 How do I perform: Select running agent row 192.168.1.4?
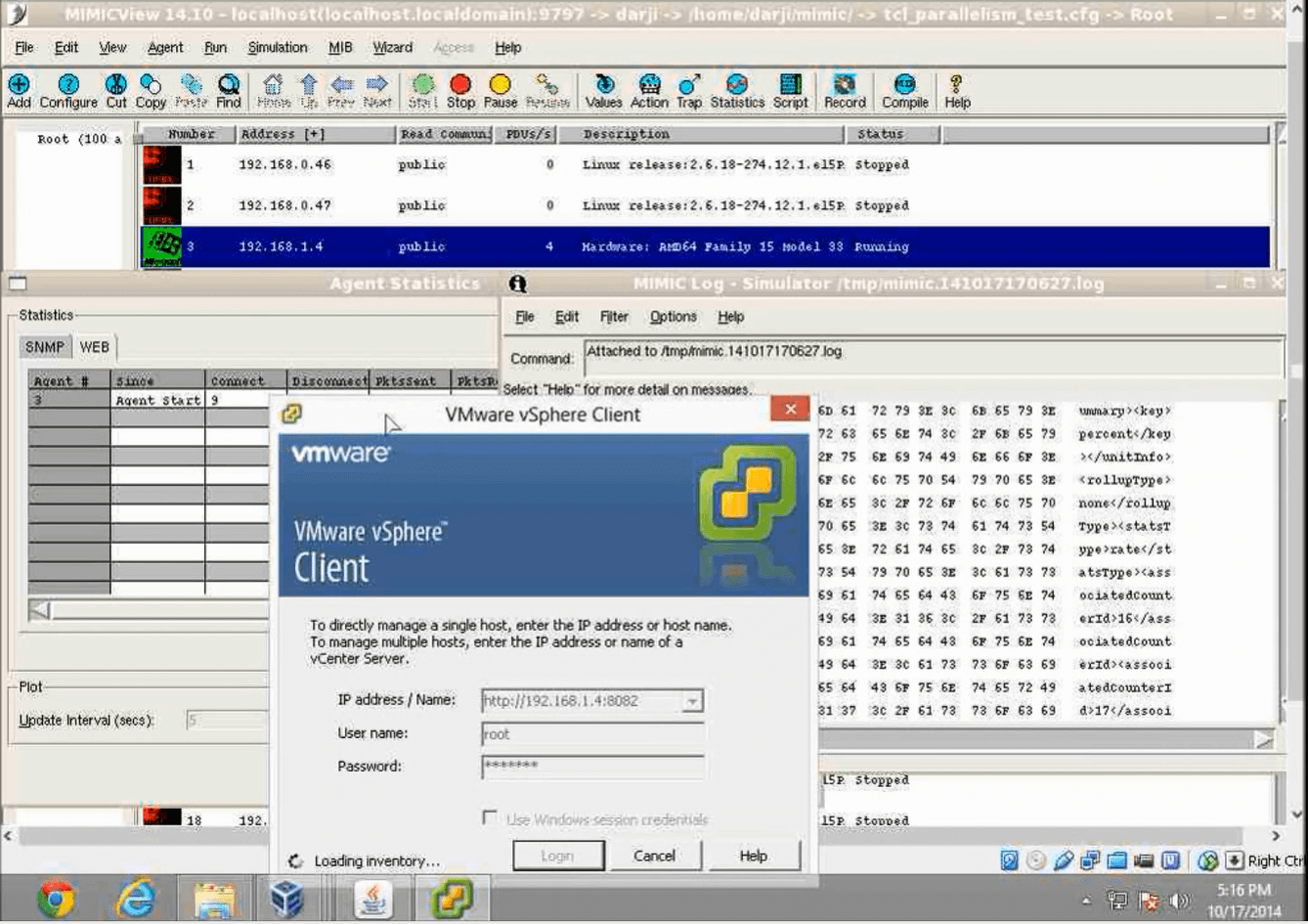point(706,246)
